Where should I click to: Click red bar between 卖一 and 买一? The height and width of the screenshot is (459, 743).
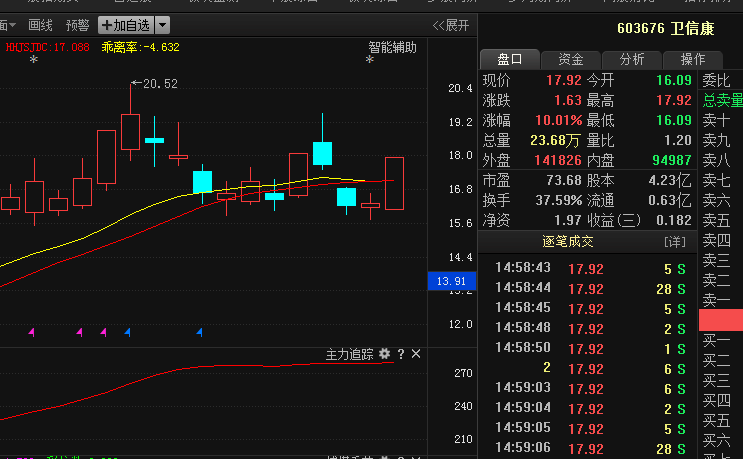(721, 320)
